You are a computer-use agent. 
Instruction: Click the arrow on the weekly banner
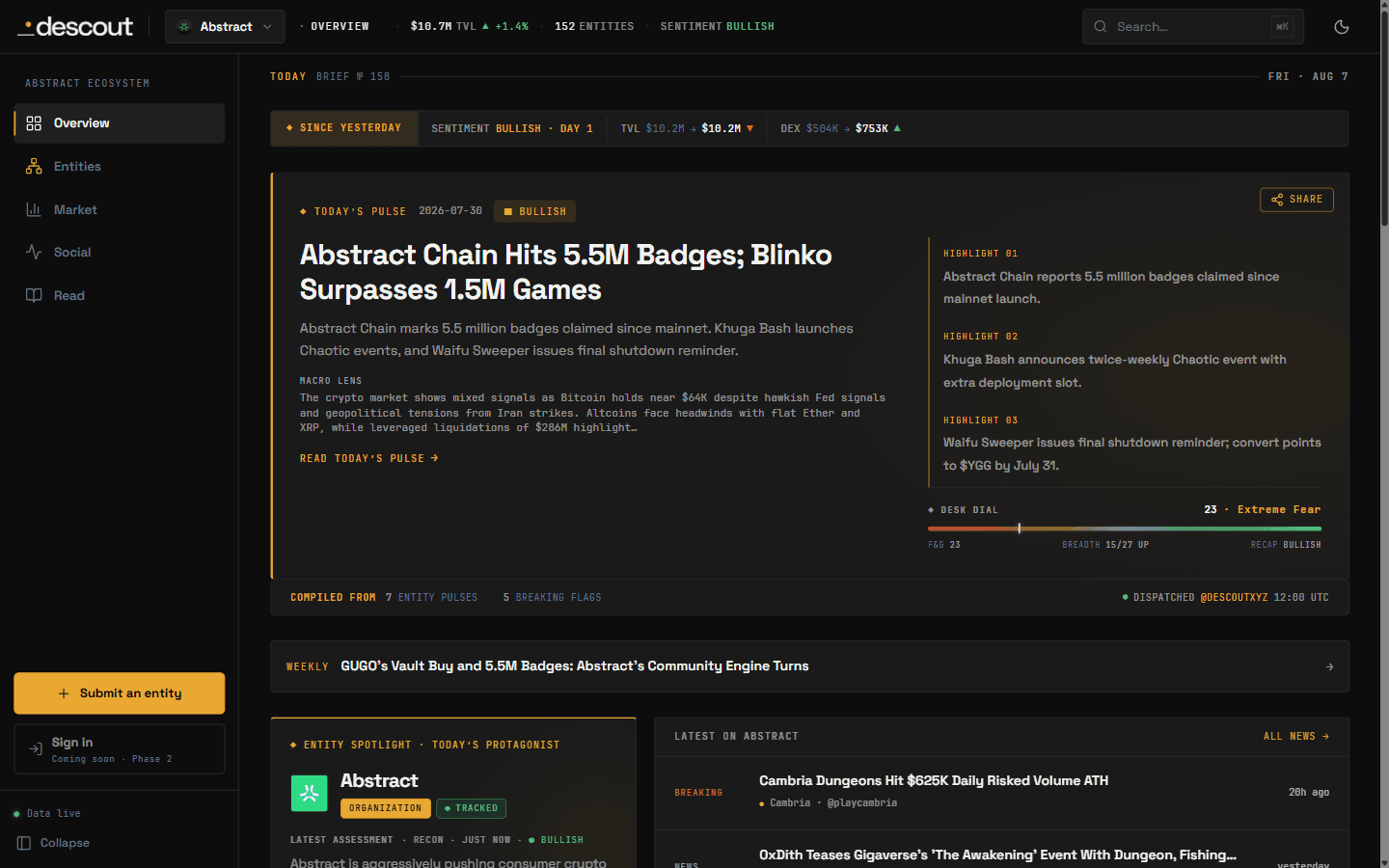click(1329, 666)
